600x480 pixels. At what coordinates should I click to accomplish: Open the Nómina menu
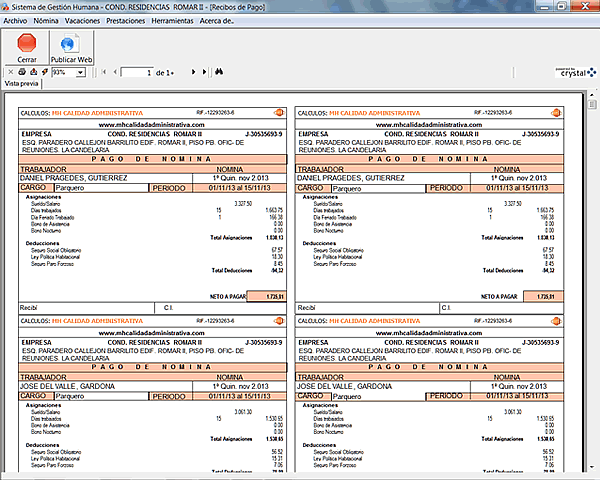point(46,20)
